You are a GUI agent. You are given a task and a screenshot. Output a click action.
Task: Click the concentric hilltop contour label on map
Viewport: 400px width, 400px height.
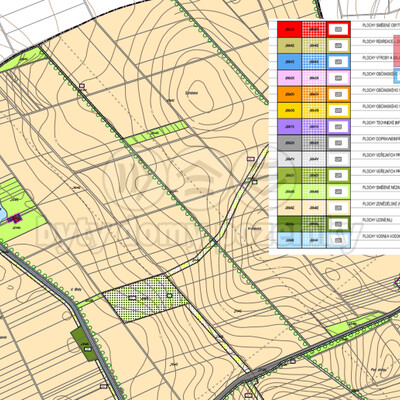pyautogui.click(x=191, y=93)
